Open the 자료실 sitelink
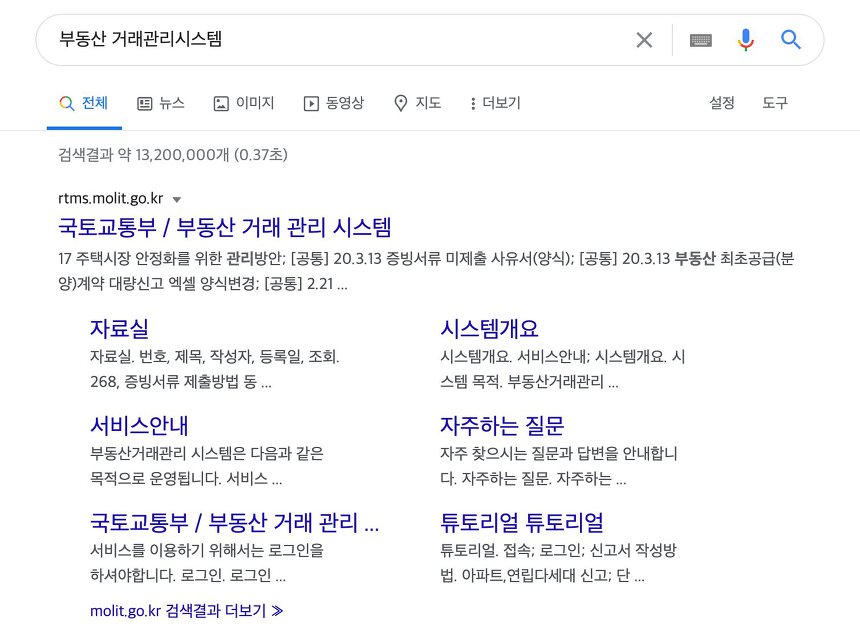Viewport: 860px width, 643px height. point(120,329)
